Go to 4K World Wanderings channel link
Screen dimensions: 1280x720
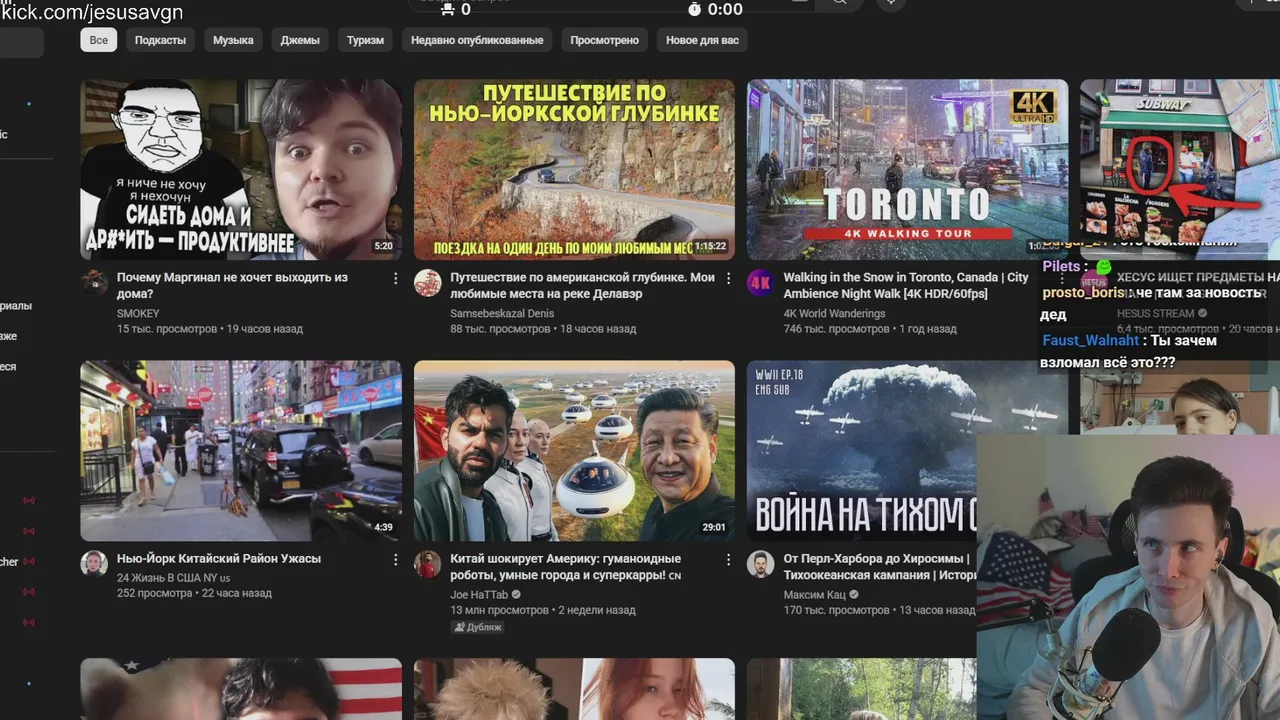point(834,313)
